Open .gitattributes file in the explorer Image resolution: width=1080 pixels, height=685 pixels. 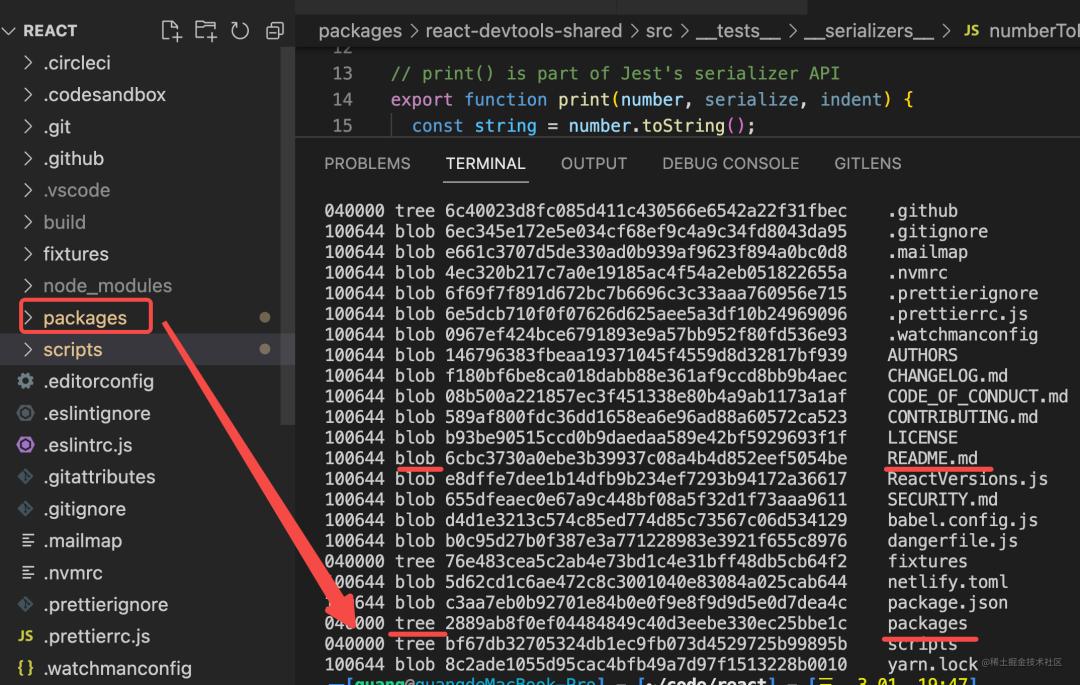coord(99,476)
